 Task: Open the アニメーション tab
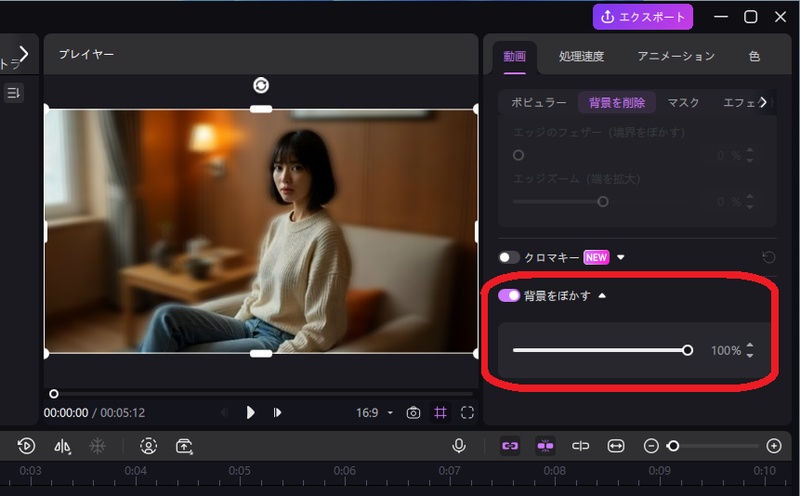pos(676,56)
